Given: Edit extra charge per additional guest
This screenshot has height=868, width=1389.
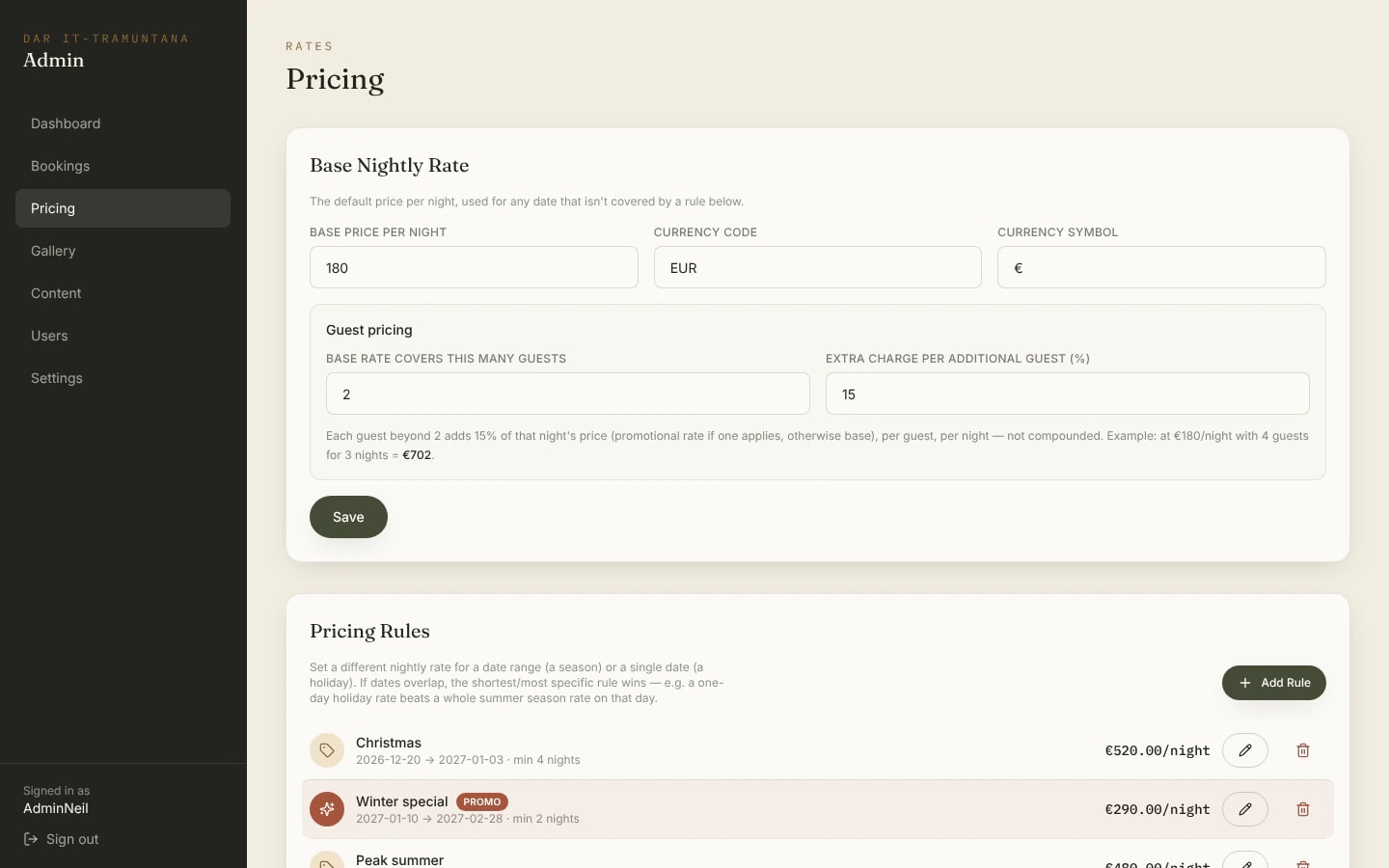Looking at the screenshot, I should pyautogui.click(x=1067, y=393).
